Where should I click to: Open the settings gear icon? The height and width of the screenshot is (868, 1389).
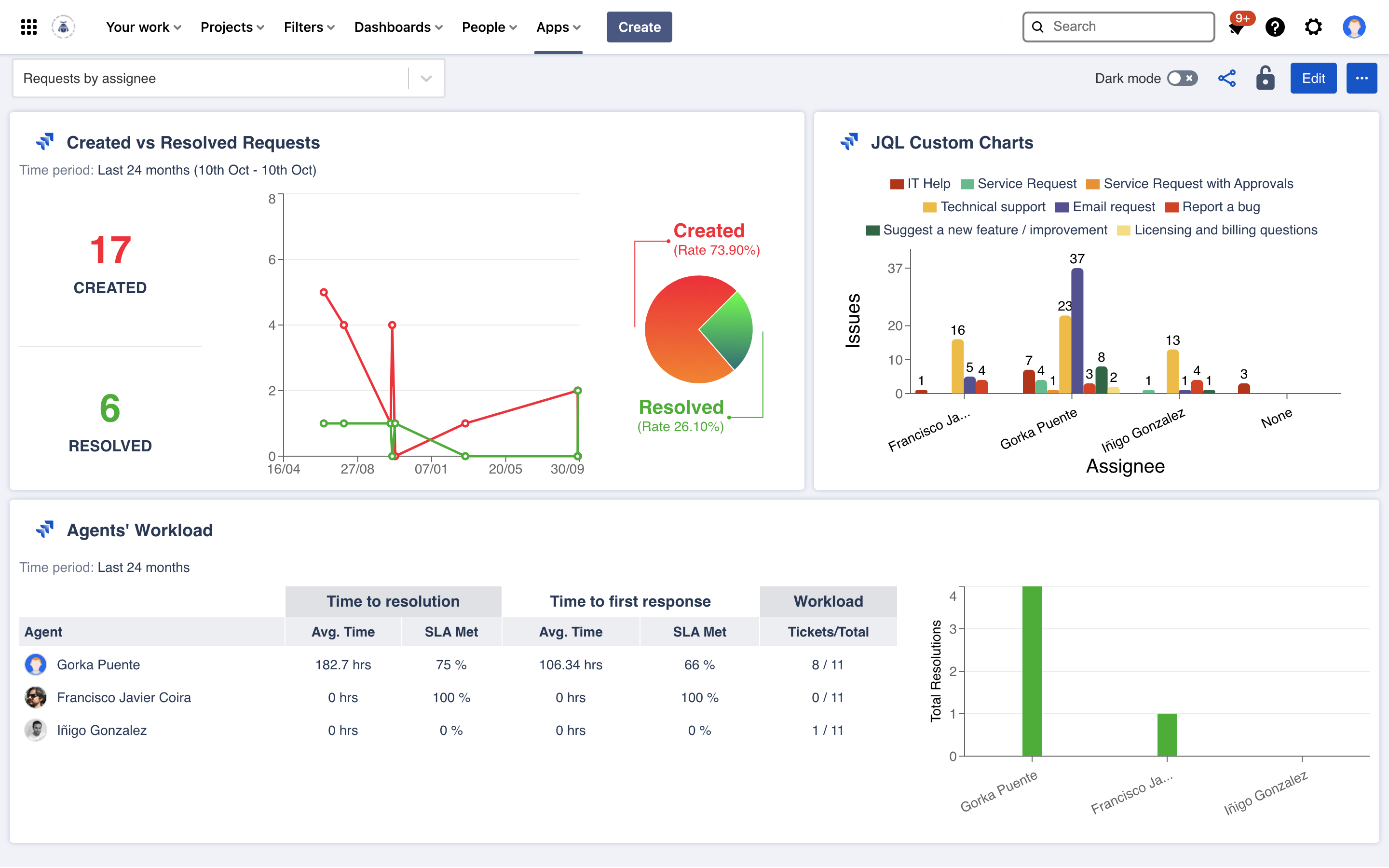(x=1313, y=27)
